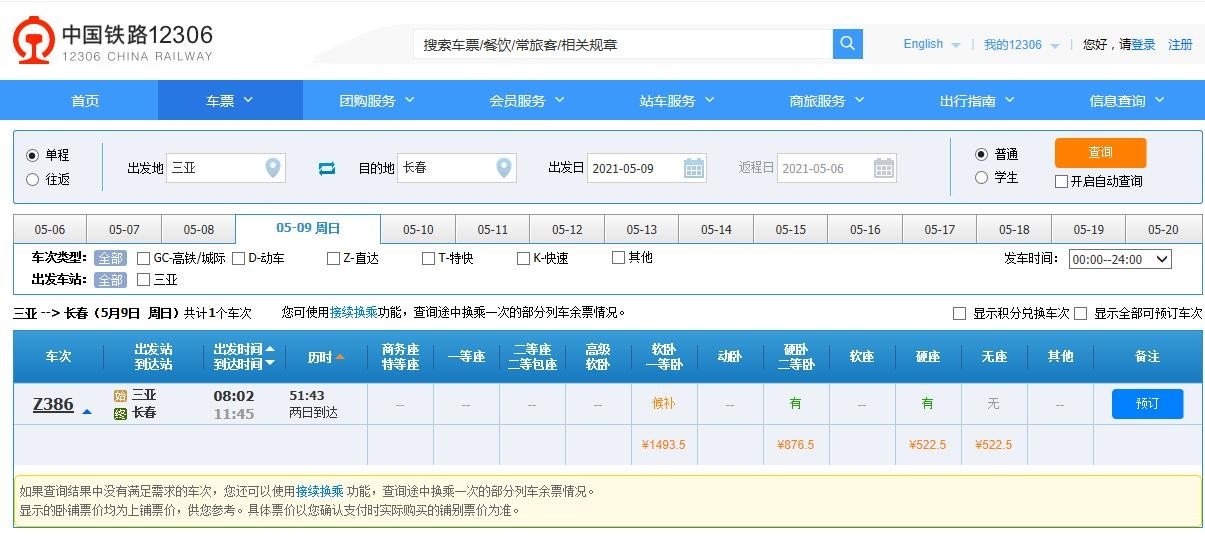Select one-way trip option
Viewport: 1205px width, 538px height.
pyautogui.click(x=32, y=155)
